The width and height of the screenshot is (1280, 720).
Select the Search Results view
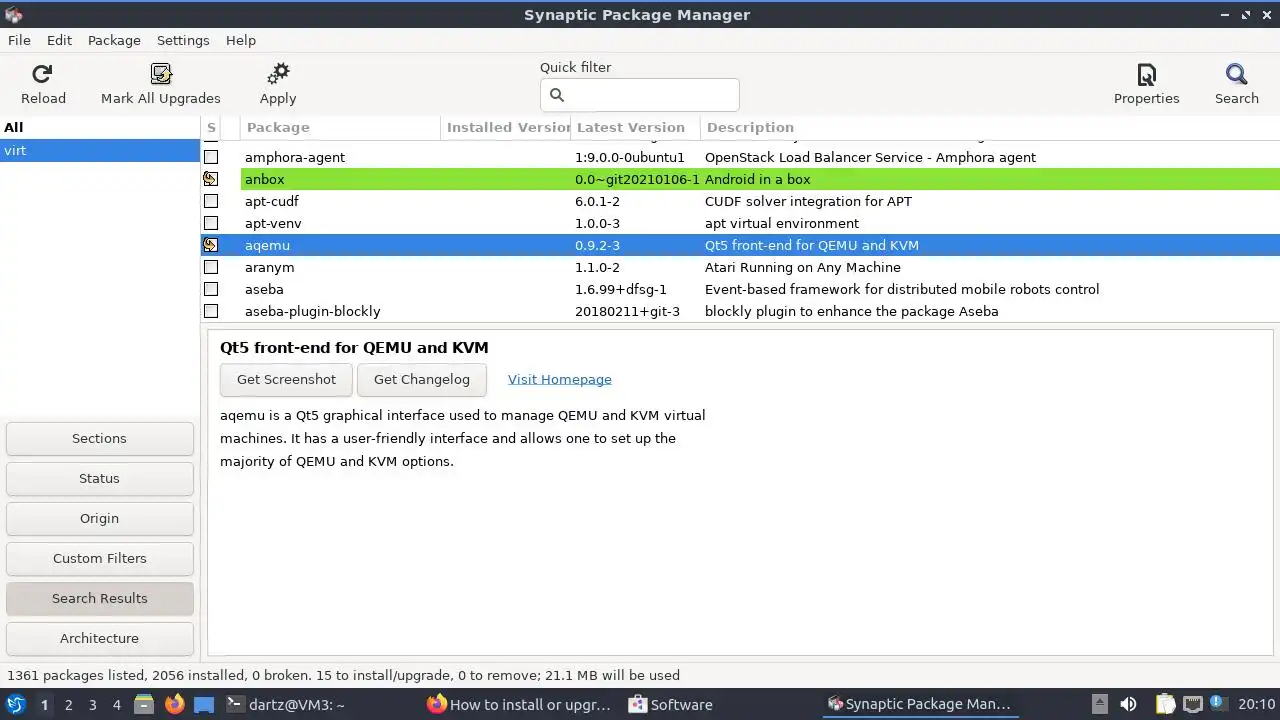pos(99,598)
